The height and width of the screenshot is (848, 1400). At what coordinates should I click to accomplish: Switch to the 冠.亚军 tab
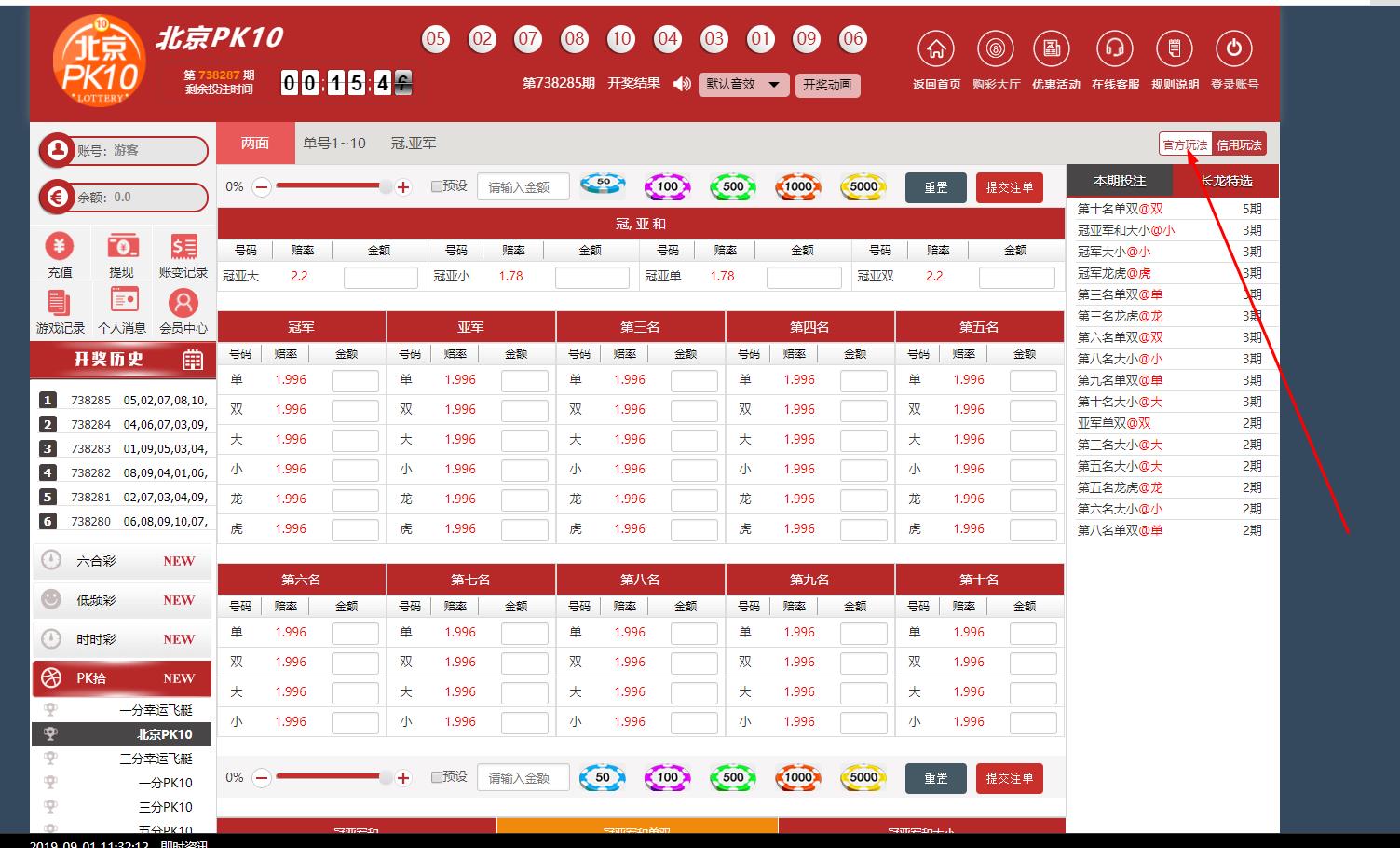(414, 144)
